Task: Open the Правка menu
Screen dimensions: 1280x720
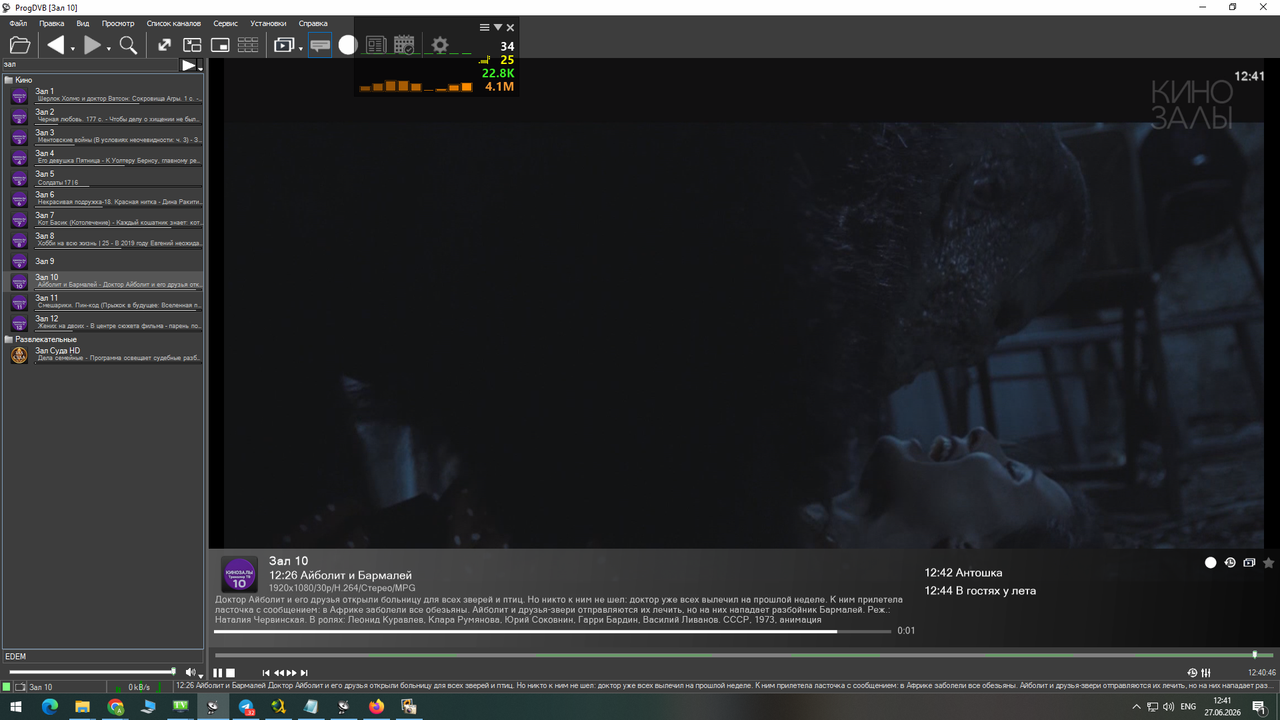Action: (x=52, y=23)
